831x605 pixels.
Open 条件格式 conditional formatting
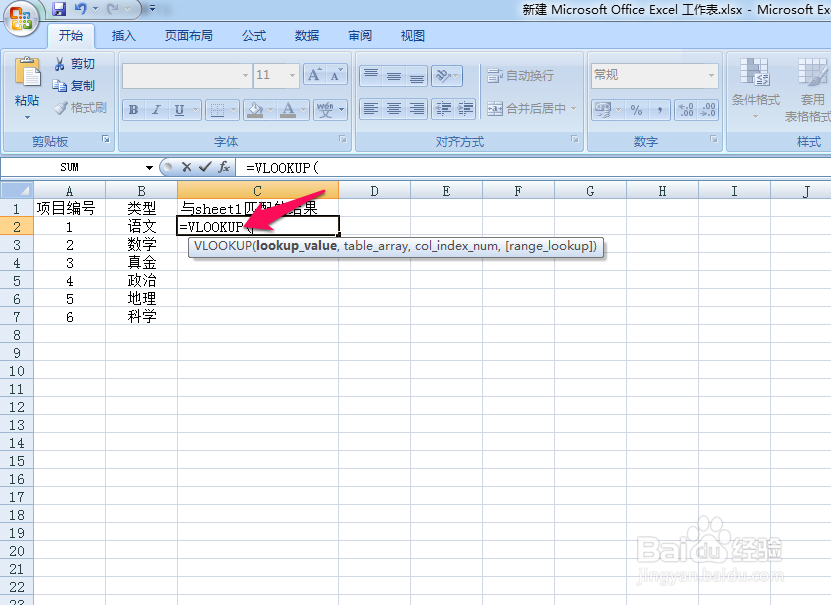pos(756,87)
